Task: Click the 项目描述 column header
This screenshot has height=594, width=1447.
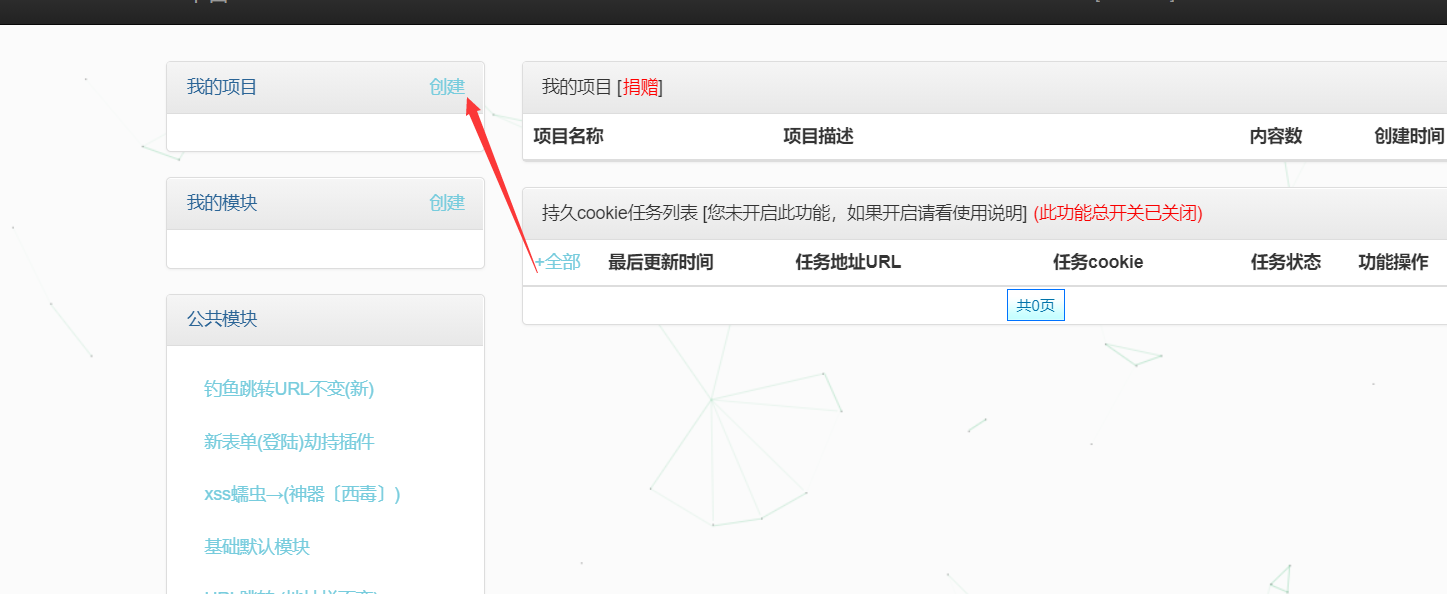Action: pos(818,136)
